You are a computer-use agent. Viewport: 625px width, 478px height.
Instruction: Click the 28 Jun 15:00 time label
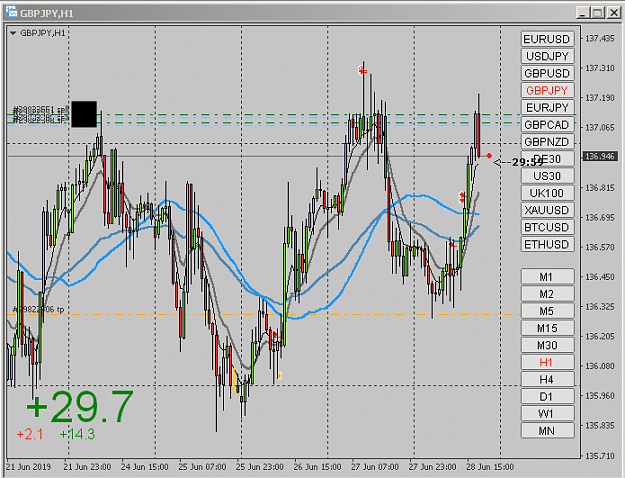tap(490, 467)
